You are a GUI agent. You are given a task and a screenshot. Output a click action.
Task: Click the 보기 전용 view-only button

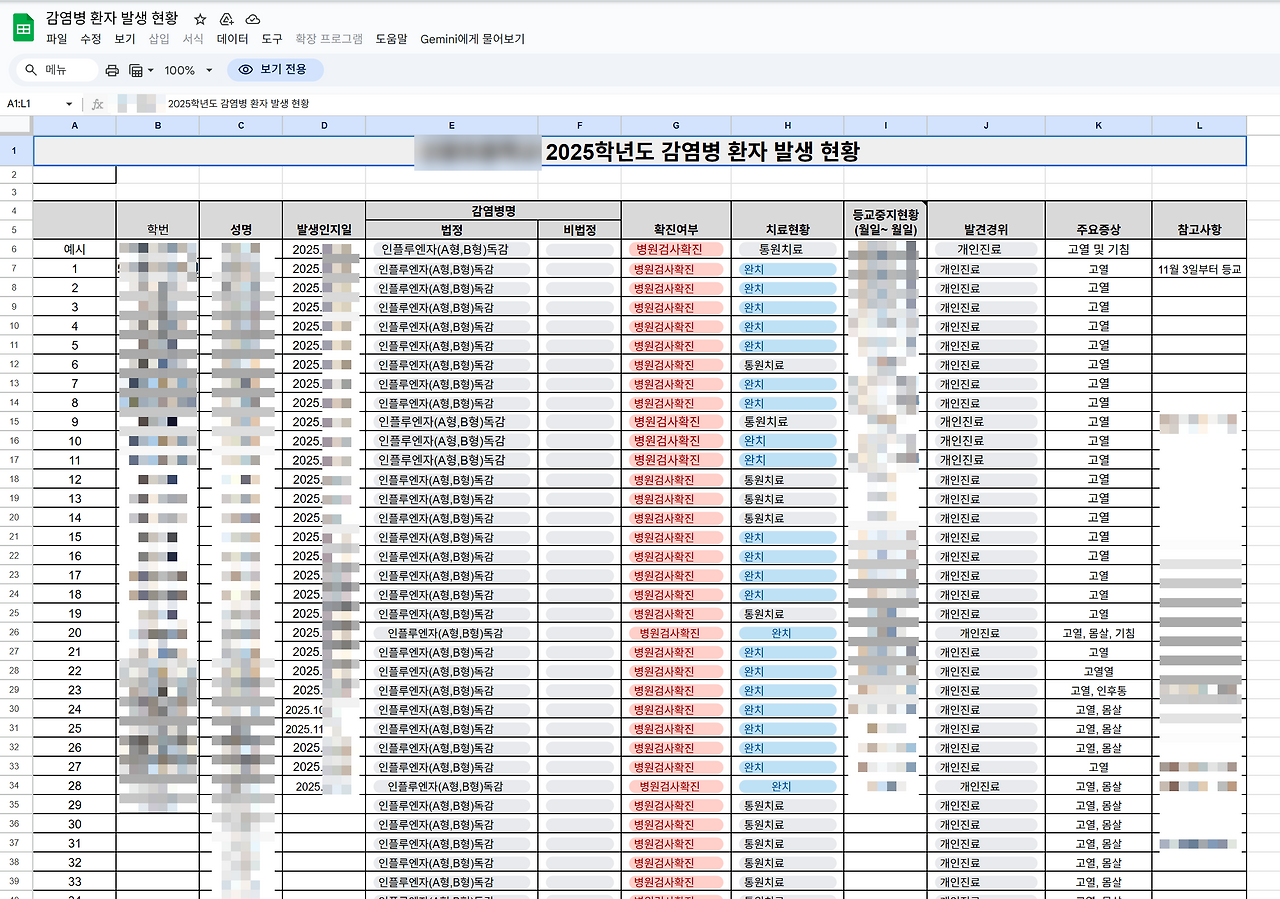(x=275, y=70)
